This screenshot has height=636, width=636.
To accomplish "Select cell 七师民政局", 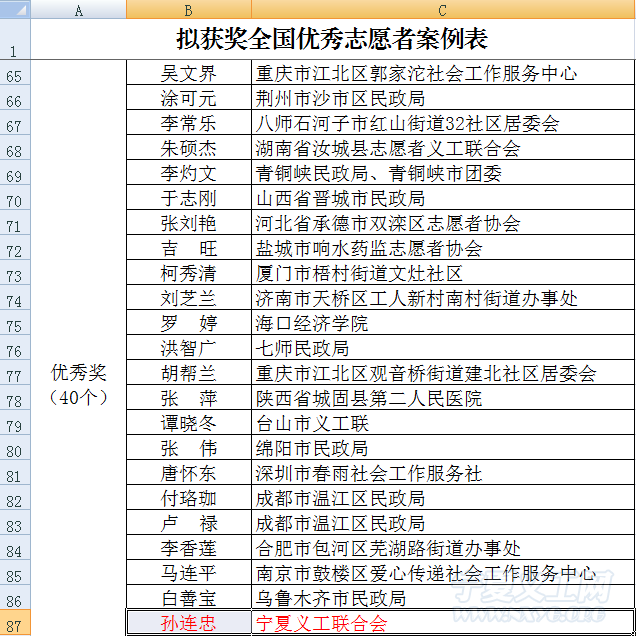I will tap(443, 347).
